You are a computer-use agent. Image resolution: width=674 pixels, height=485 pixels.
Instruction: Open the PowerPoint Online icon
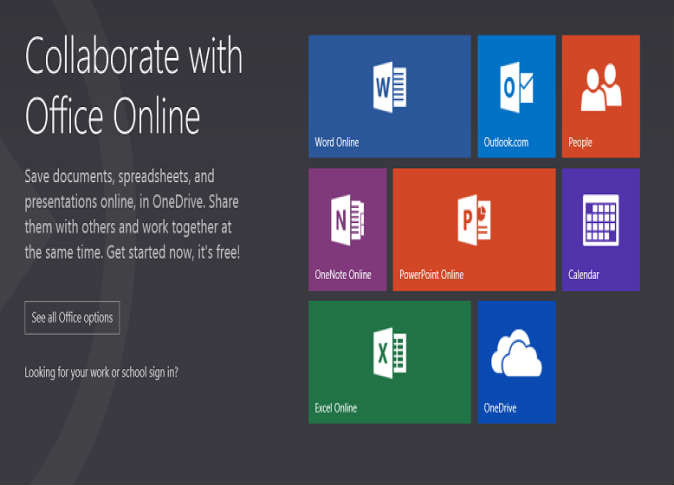(x=474, y=220)
